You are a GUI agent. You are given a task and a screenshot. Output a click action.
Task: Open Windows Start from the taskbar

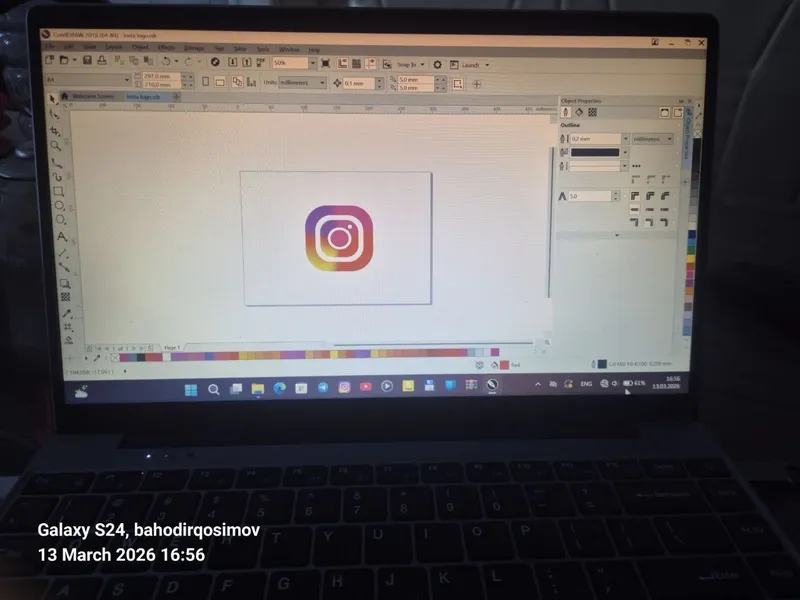(191, 390)
